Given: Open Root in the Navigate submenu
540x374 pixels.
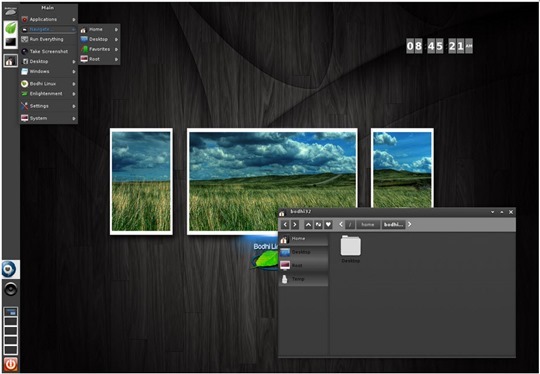Looking at the screenshot, I should tap(99, 59).
